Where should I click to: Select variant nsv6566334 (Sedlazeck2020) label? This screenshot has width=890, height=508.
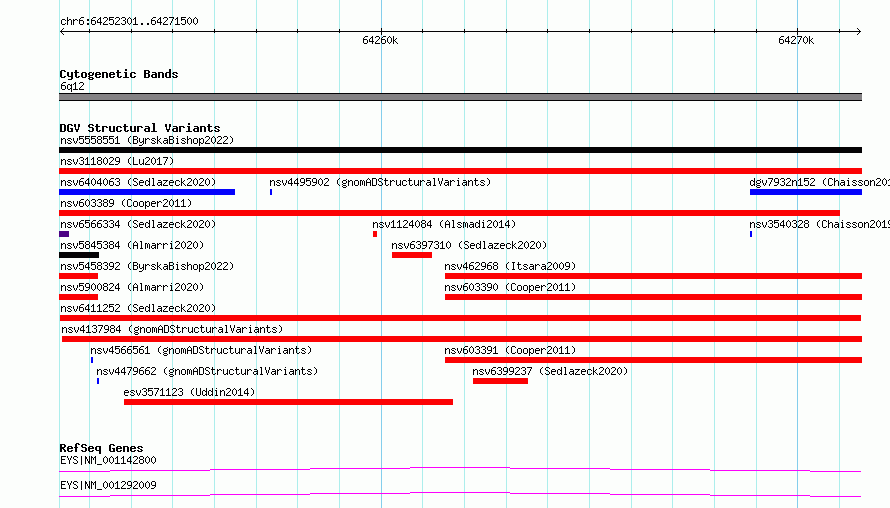click(138, 224)
